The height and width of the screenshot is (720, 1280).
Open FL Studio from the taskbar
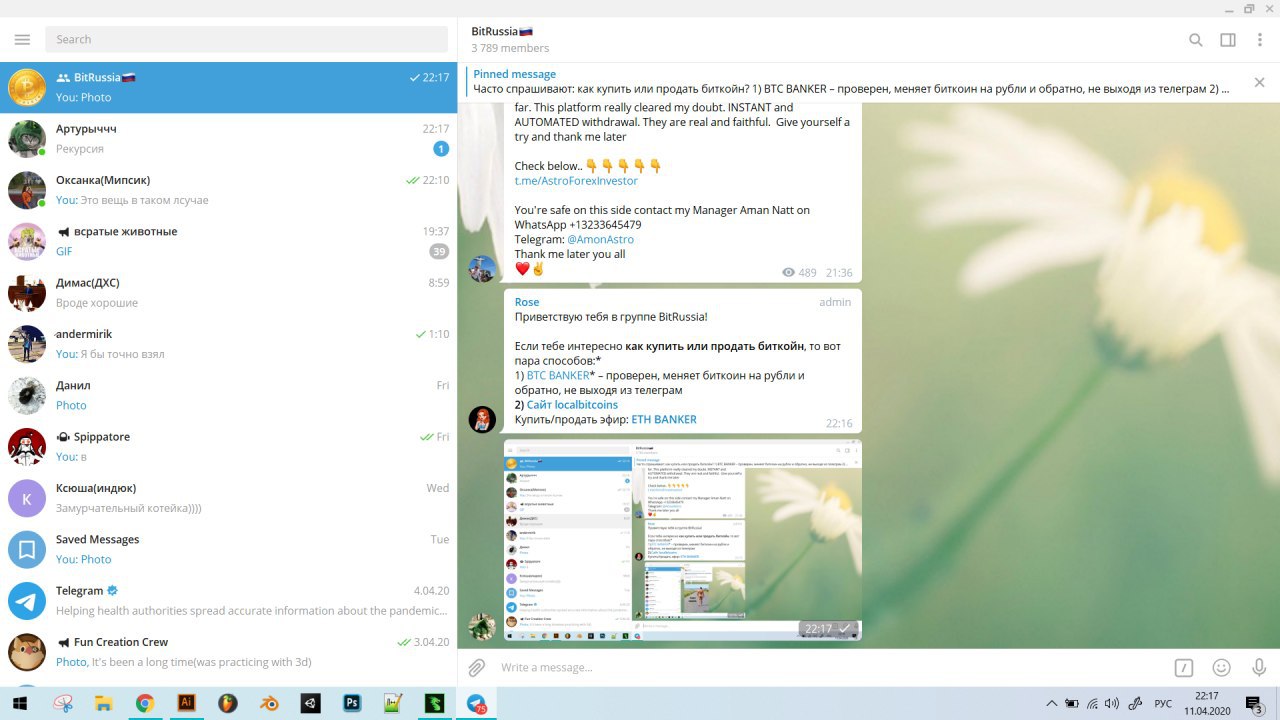point(228,703)
